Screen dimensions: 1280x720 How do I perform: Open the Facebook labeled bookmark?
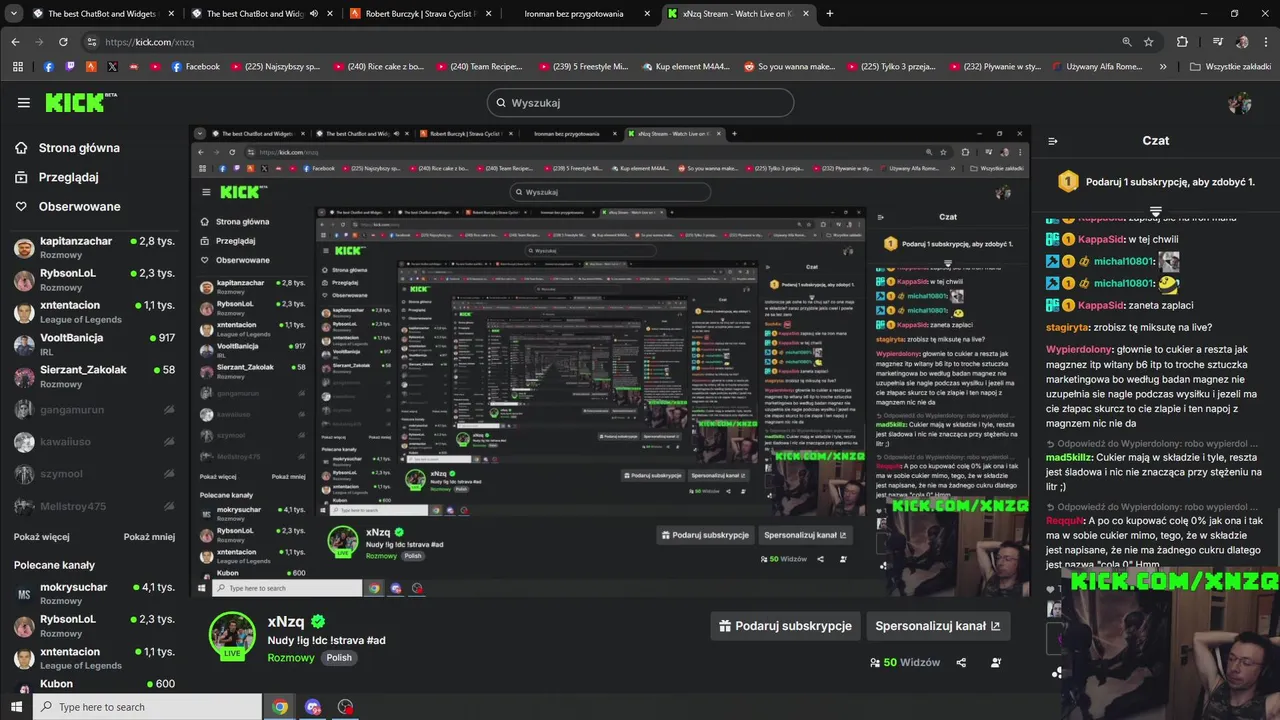195,67
